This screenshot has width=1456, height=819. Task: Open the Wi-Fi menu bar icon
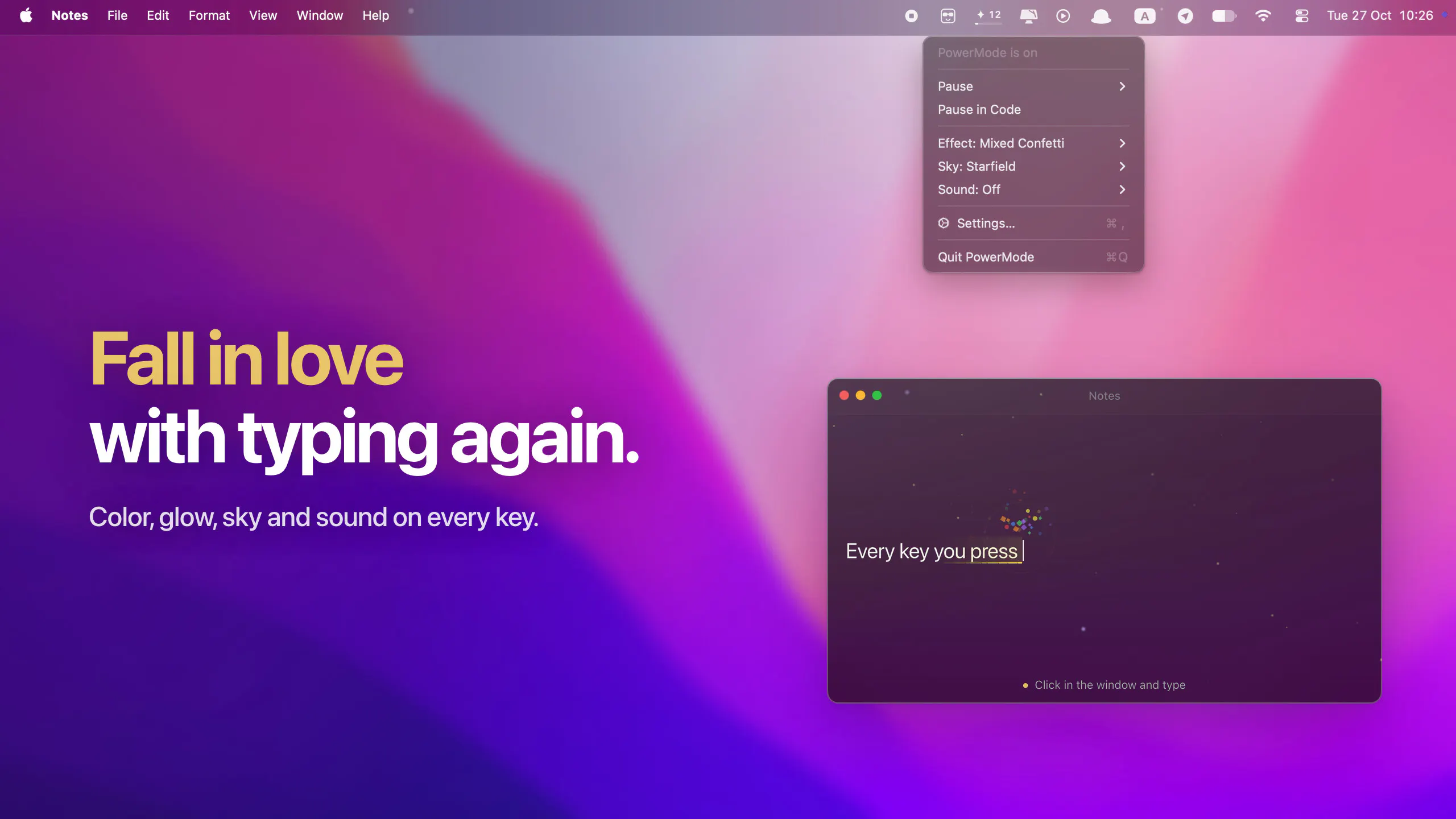(1263, 16)
